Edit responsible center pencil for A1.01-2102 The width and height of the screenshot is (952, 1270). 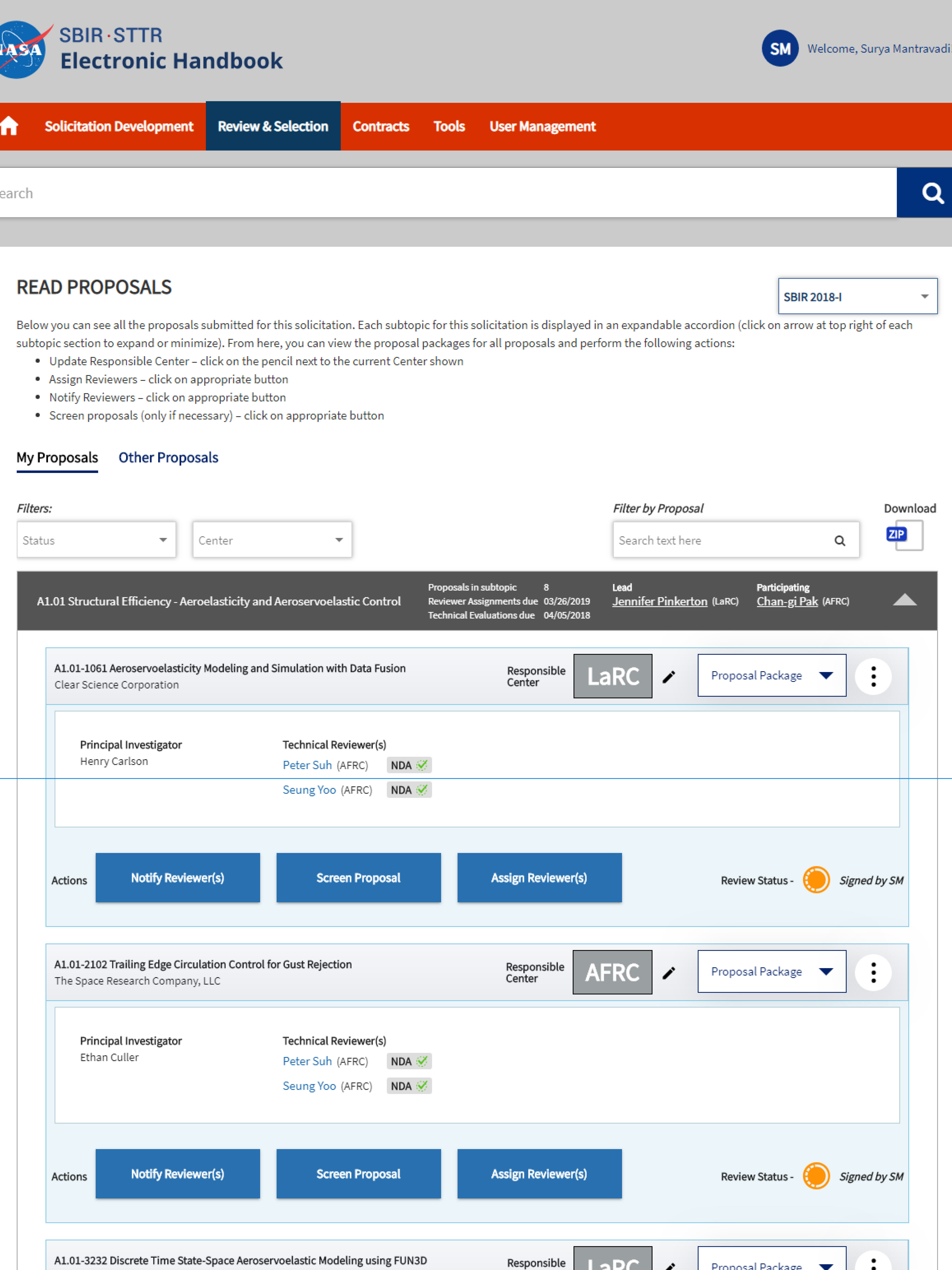[669, 973]
